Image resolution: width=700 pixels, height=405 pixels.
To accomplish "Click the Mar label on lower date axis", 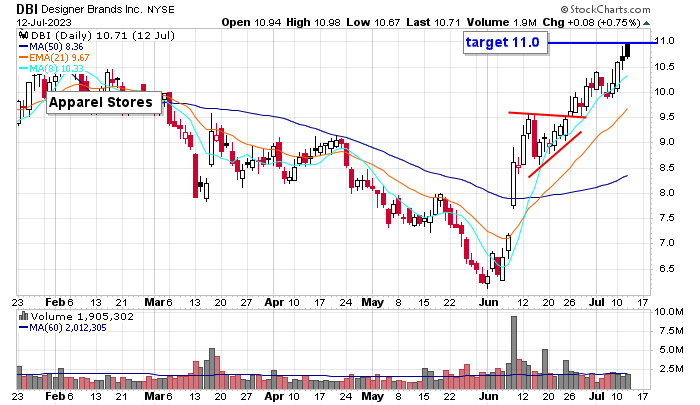I will (154, 397).
